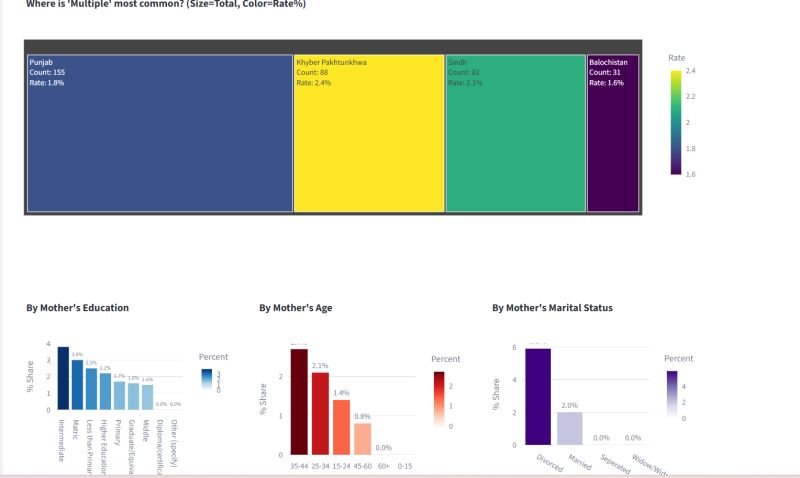This screenshot has width=800, height=478.
Task: Click the purple Percent color scale
Action: 672,386
